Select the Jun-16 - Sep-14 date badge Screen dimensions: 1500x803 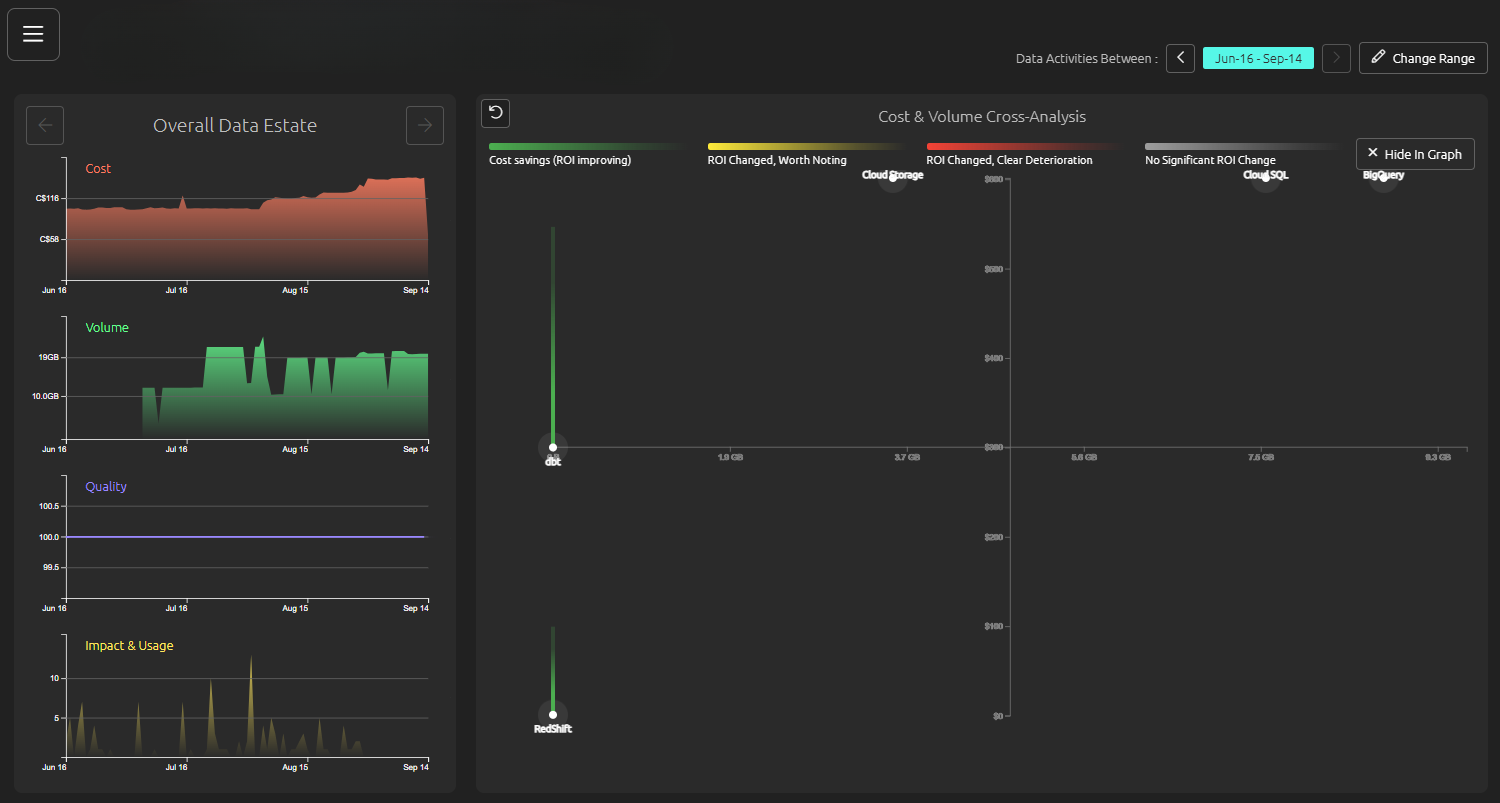(1258, 58)
